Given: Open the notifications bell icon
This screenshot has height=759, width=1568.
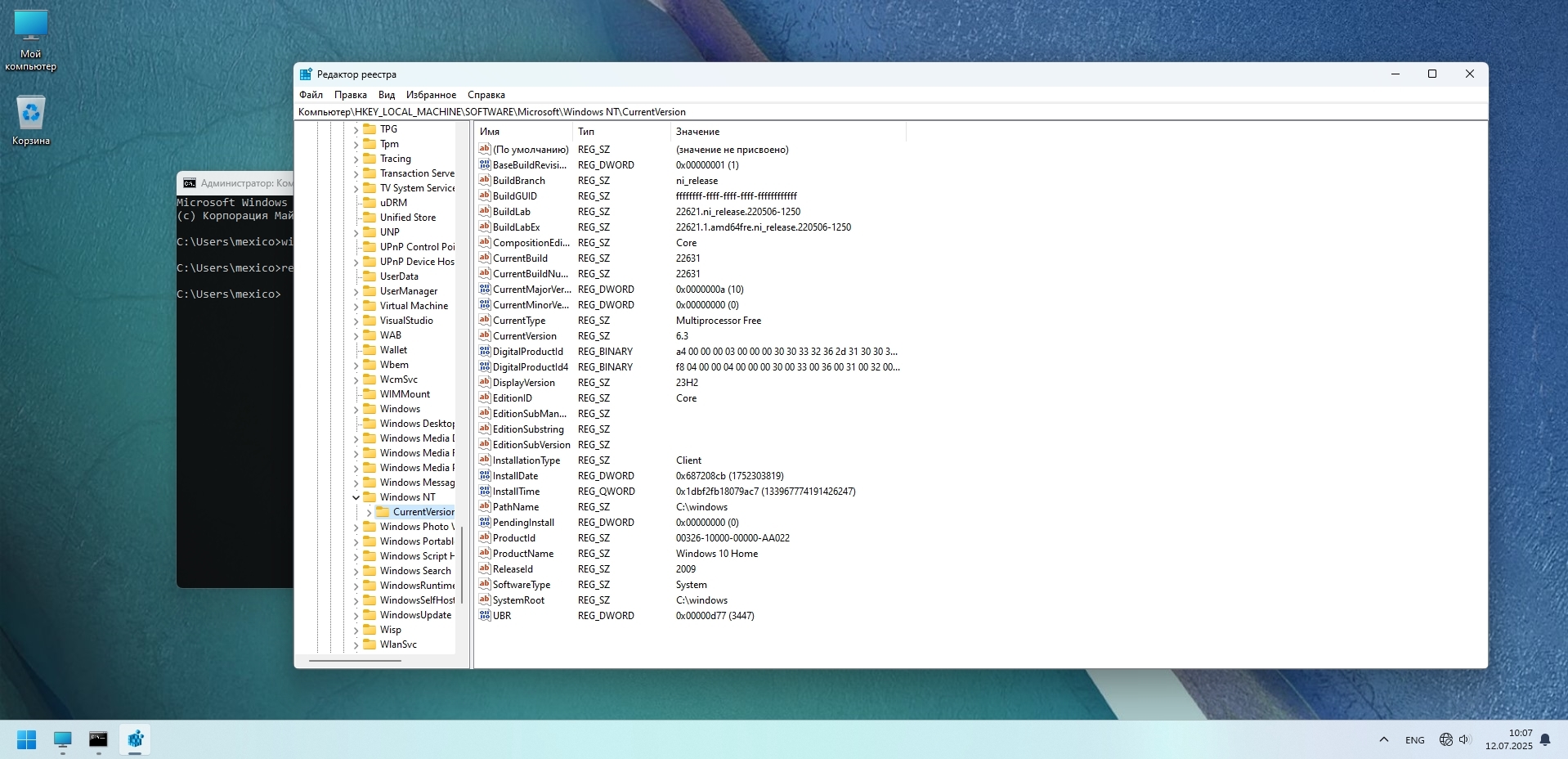Looking at the screenshot, I should point(1545,739).
